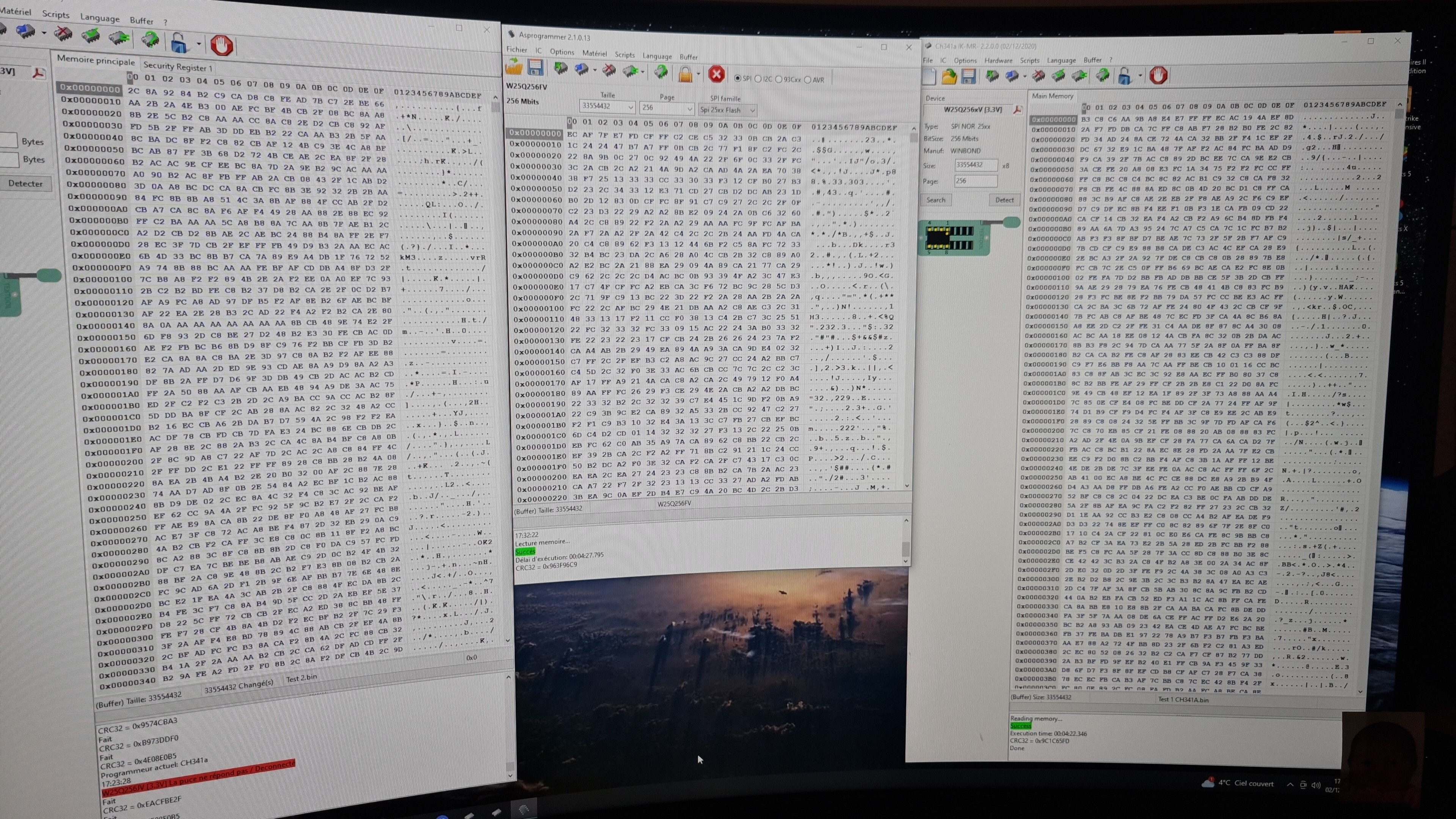1456x819 pixels.
Task: Click the red X cancel icon in Asprogrammer
Action: [716, 74]
